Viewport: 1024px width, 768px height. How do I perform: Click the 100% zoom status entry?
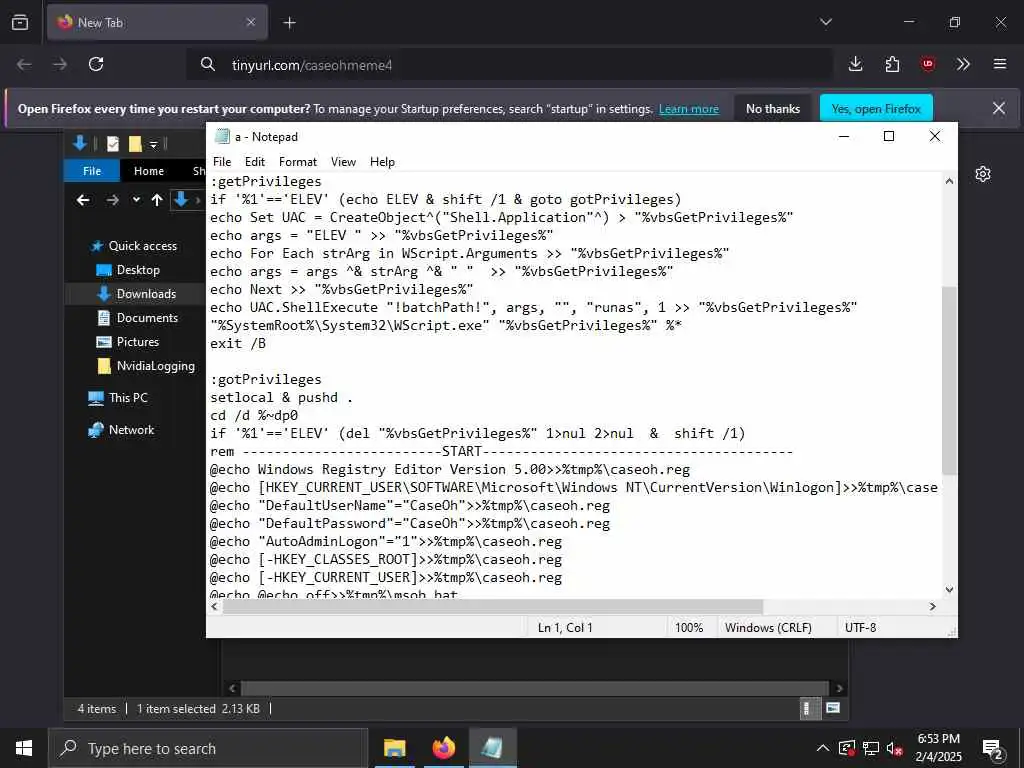click(x=688, y=628)
